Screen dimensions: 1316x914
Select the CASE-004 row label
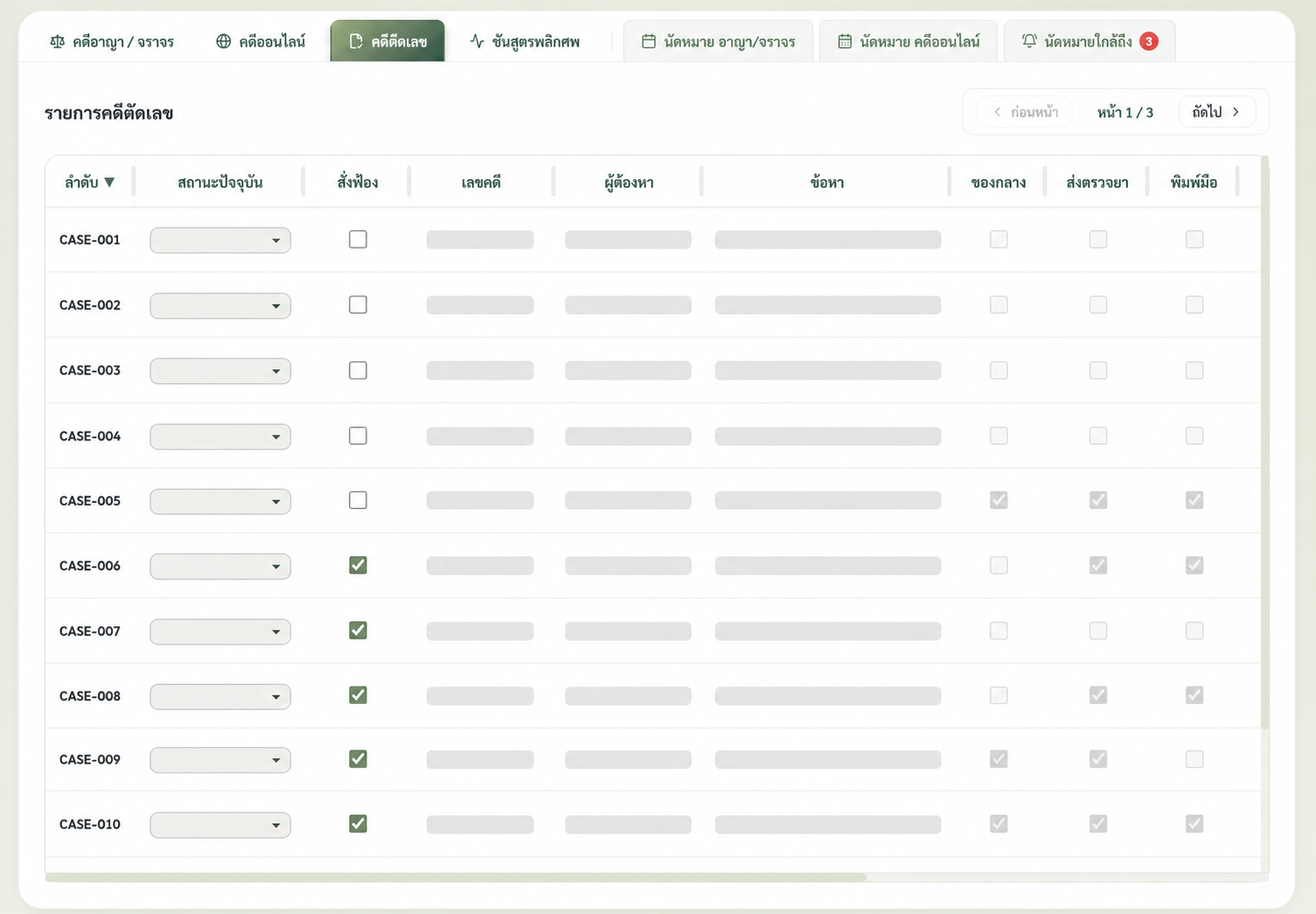90,436
